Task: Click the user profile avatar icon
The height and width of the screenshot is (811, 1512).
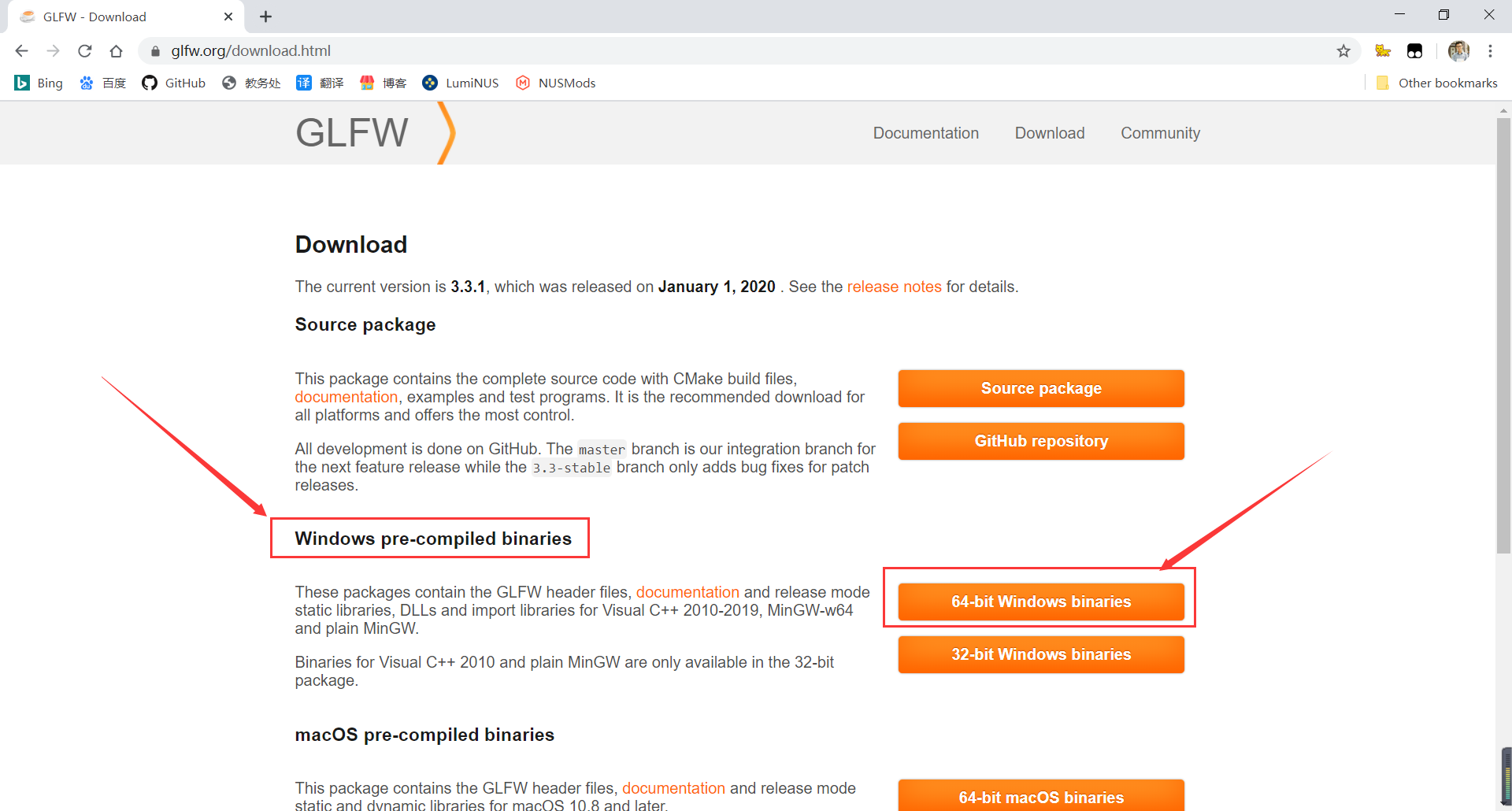Action: (x=1458, y=51)
